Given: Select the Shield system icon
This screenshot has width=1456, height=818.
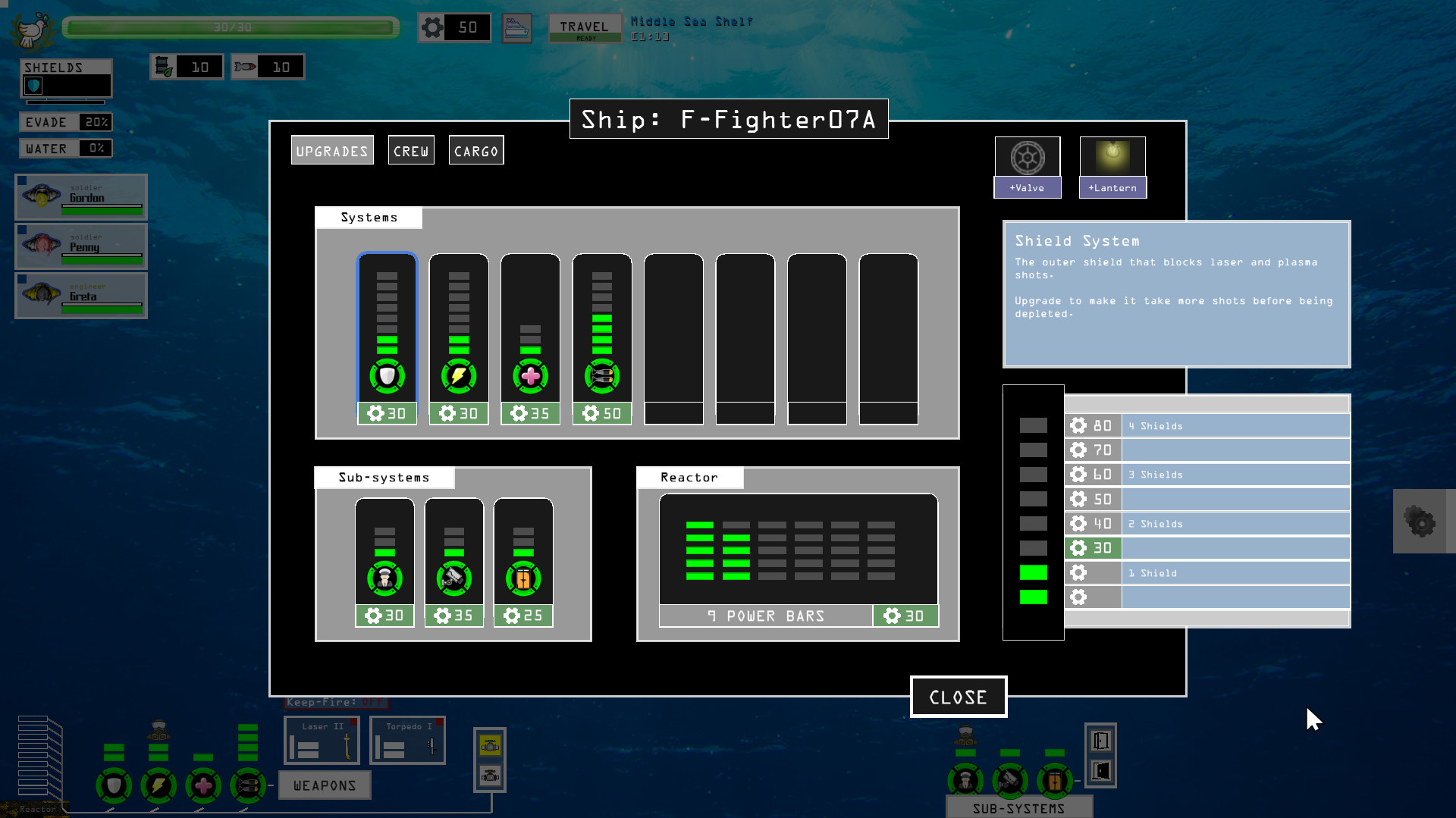Looking at the screenshot, I should click(x=387, y=377).
